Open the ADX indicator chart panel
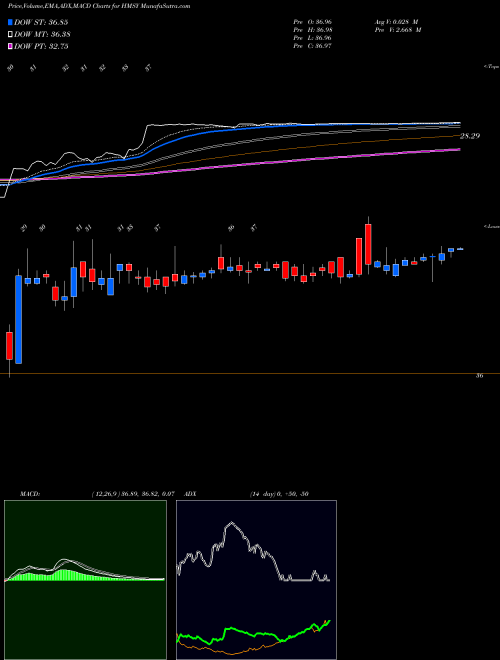 (x=256, y=580)
